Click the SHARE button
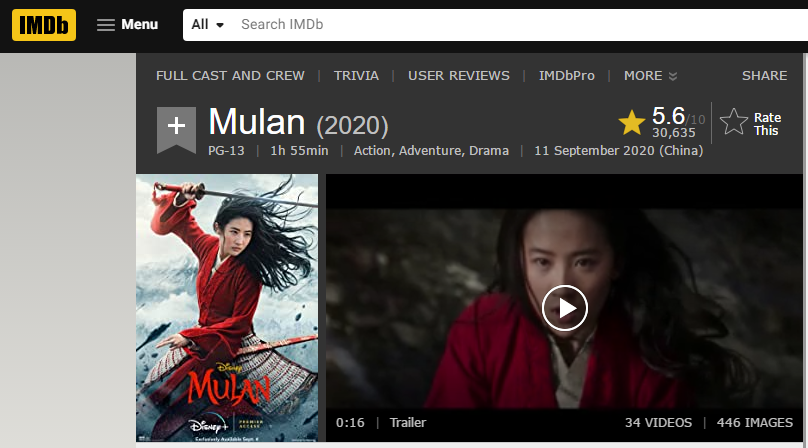Viewport: 808px width, 448px height. point(764,76)
